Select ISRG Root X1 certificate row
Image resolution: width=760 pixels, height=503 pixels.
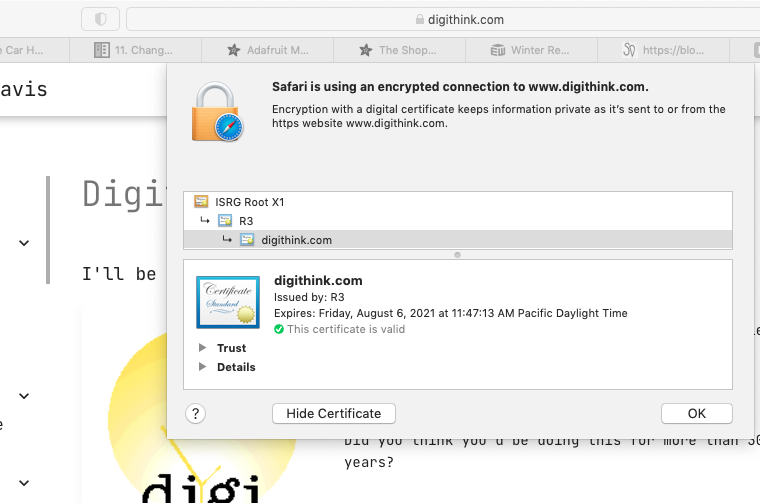coord(458,202)
